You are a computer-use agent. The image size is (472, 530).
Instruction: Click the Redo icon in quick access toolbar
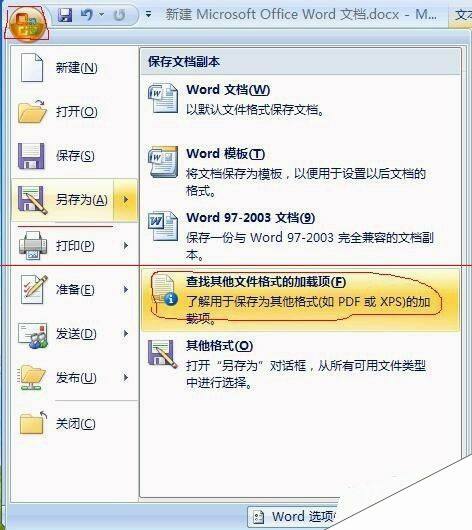pos(119,15)
